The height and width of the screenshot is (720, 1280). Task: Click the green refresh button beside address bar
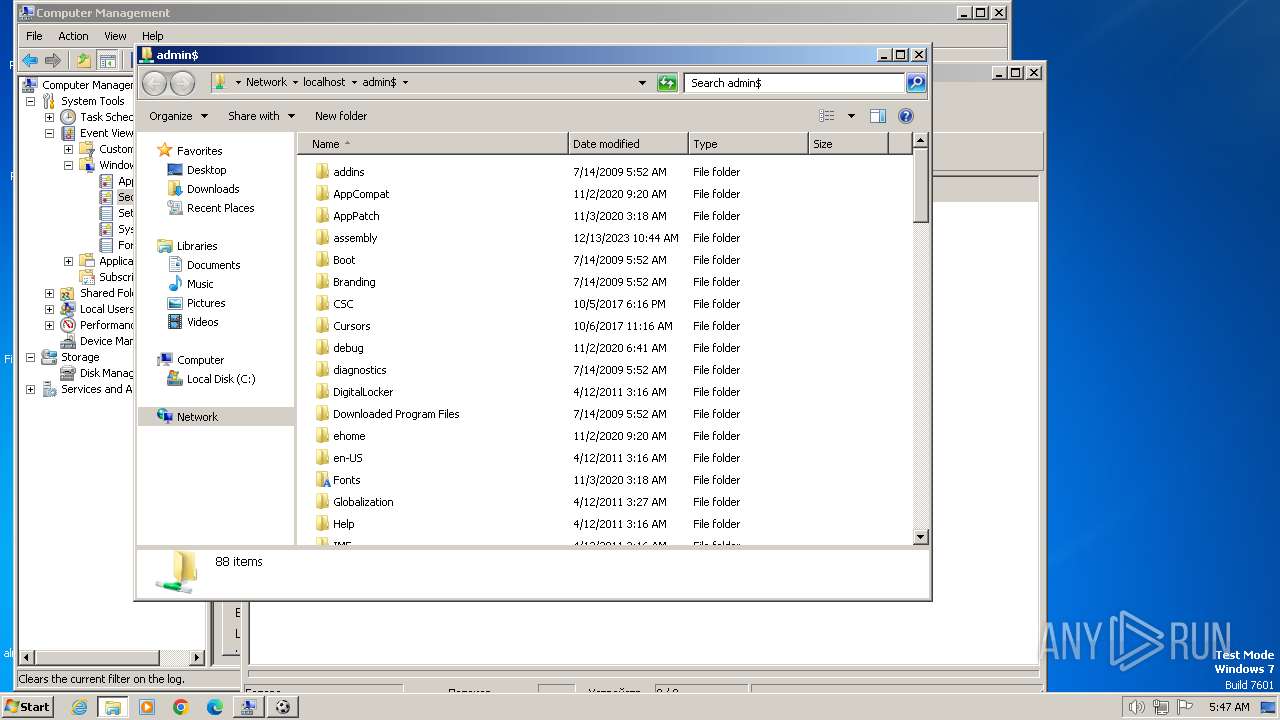(667, 83)
